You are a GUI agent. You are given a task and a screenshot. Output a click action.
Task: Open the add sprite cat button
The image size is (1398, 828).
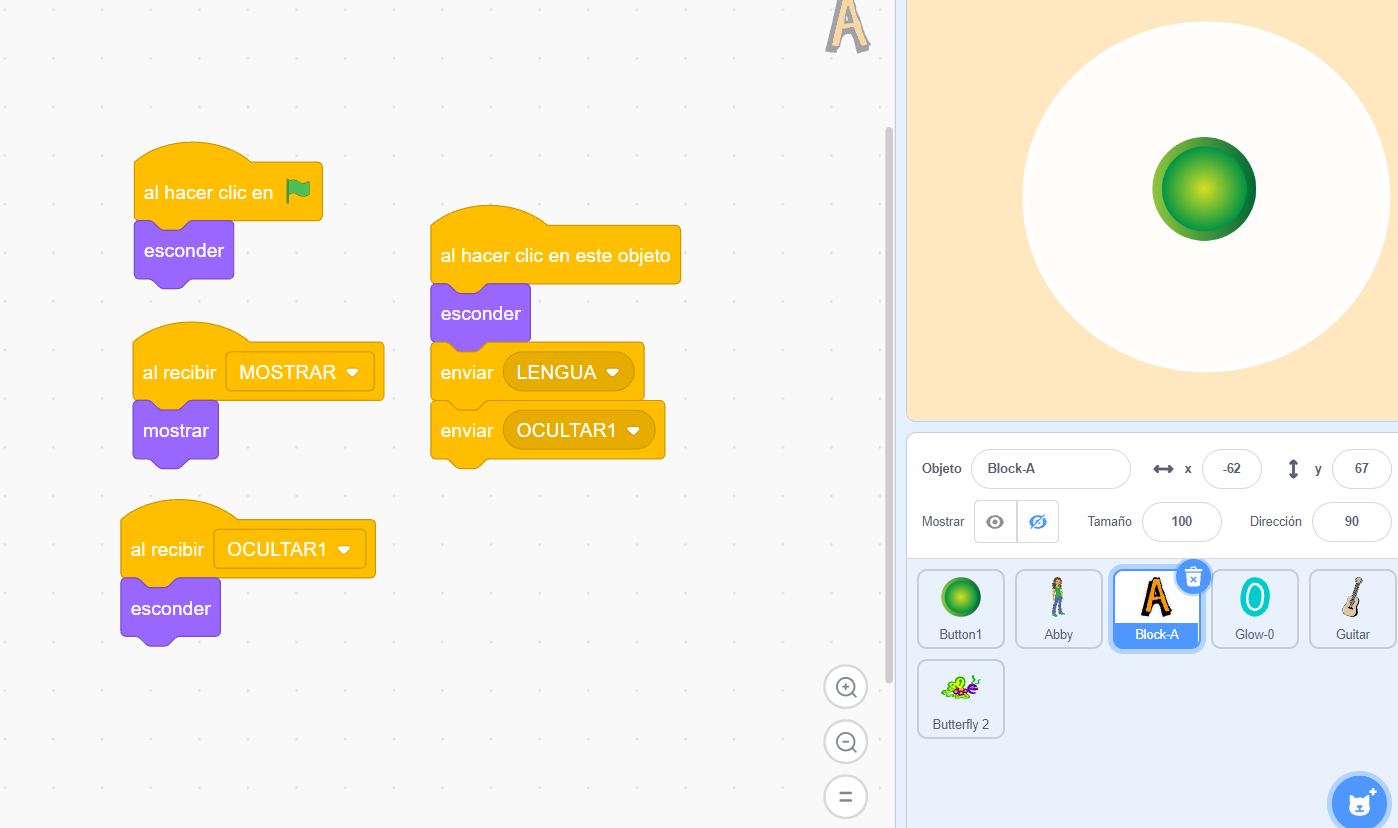click(x=1360, y=802)
